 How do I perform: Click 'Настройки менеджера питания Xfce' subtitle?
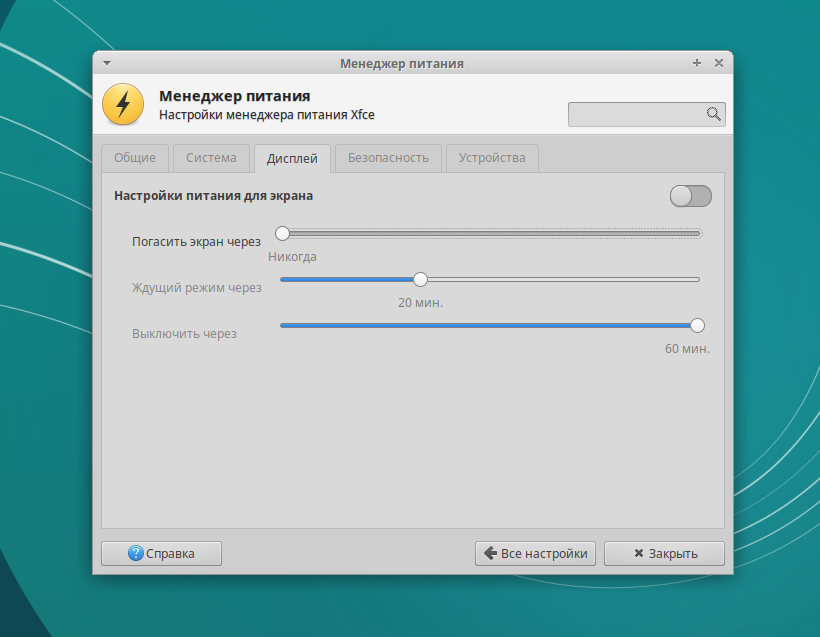click(x=267, y=115)
